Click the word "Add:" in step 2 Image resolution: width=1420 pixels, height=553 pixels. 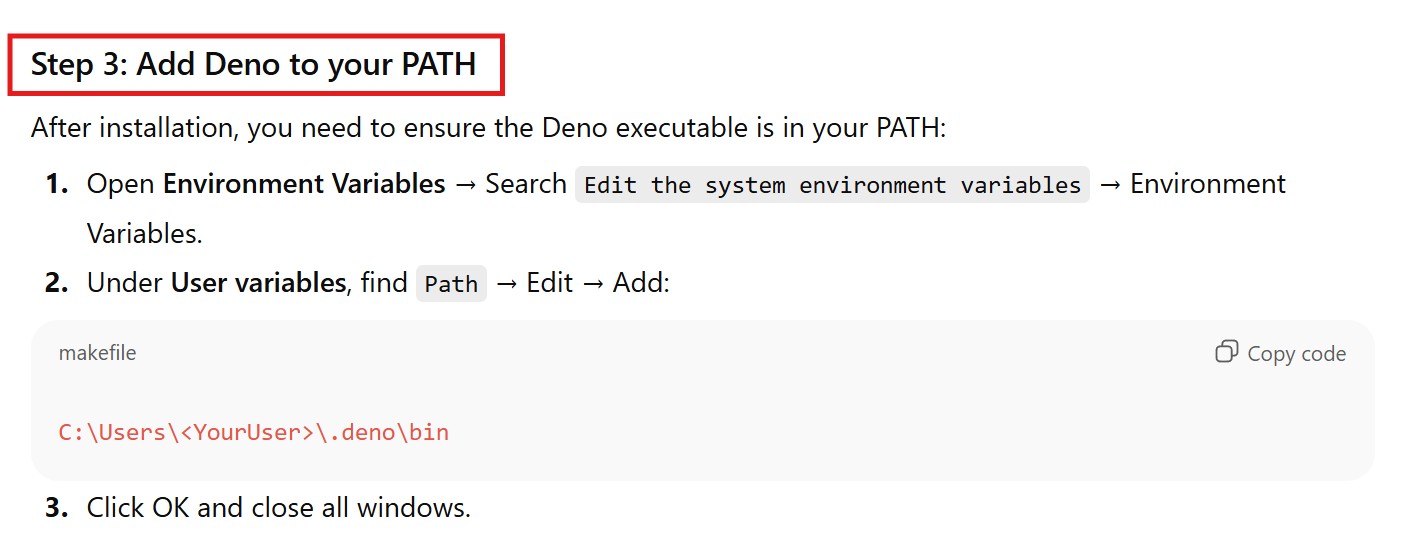(641, 283)
